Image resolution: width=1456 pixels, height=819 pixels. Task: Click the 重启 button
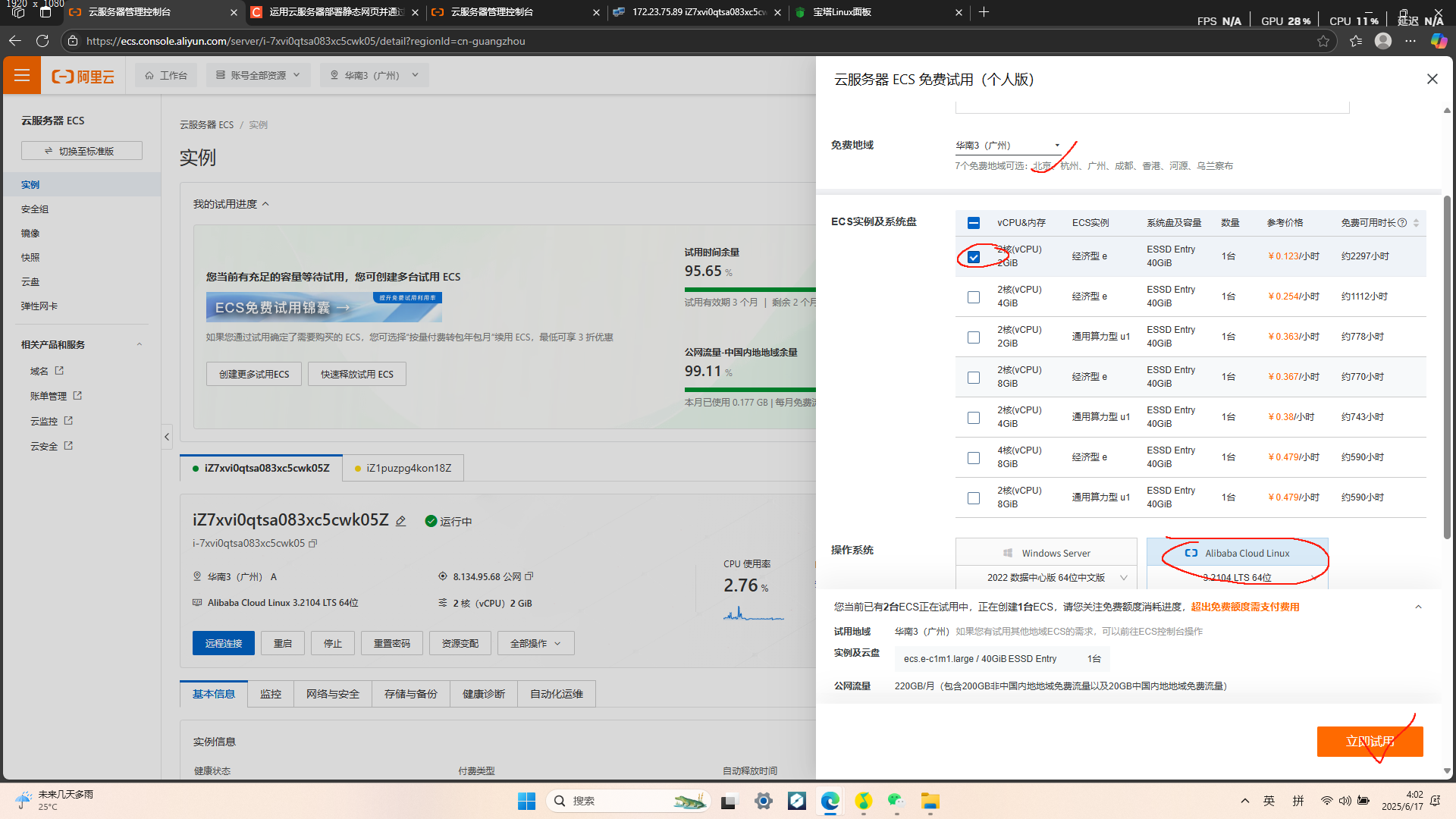(283, 644)
